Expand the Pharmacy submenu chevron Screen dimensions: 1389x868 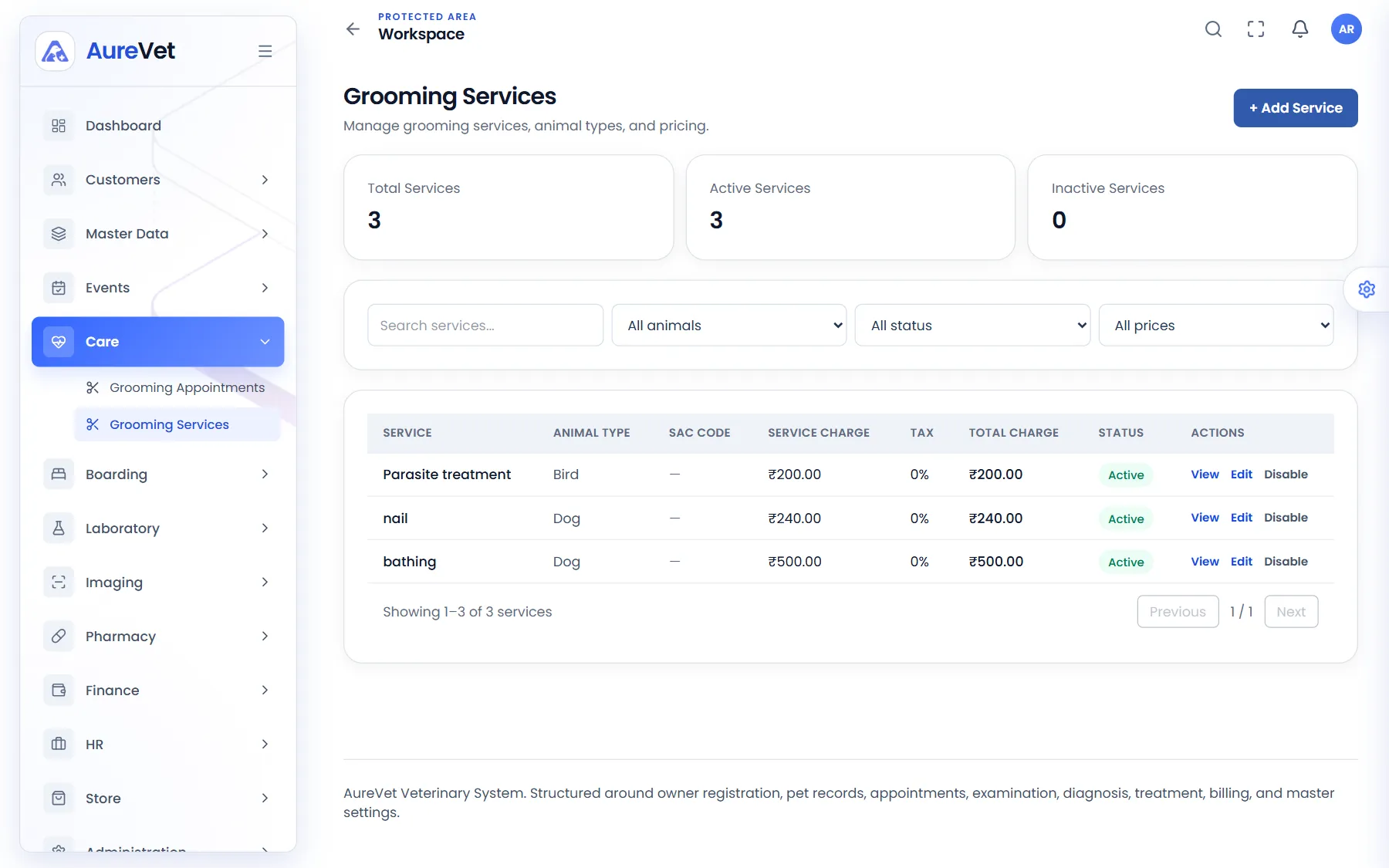[265, 636]
